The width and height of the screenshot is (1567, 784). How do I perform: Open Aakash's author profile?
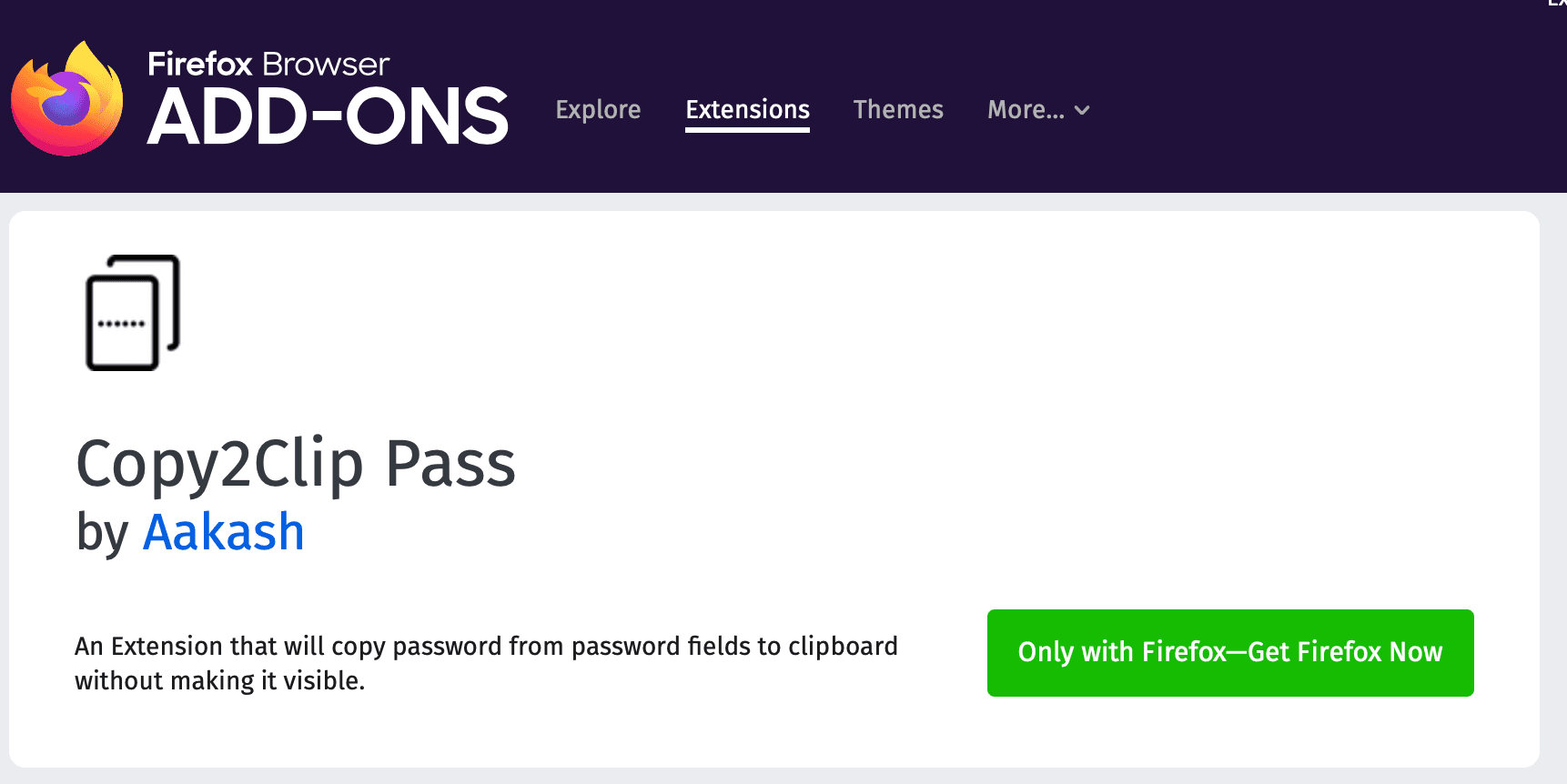(x=223, y=532)
